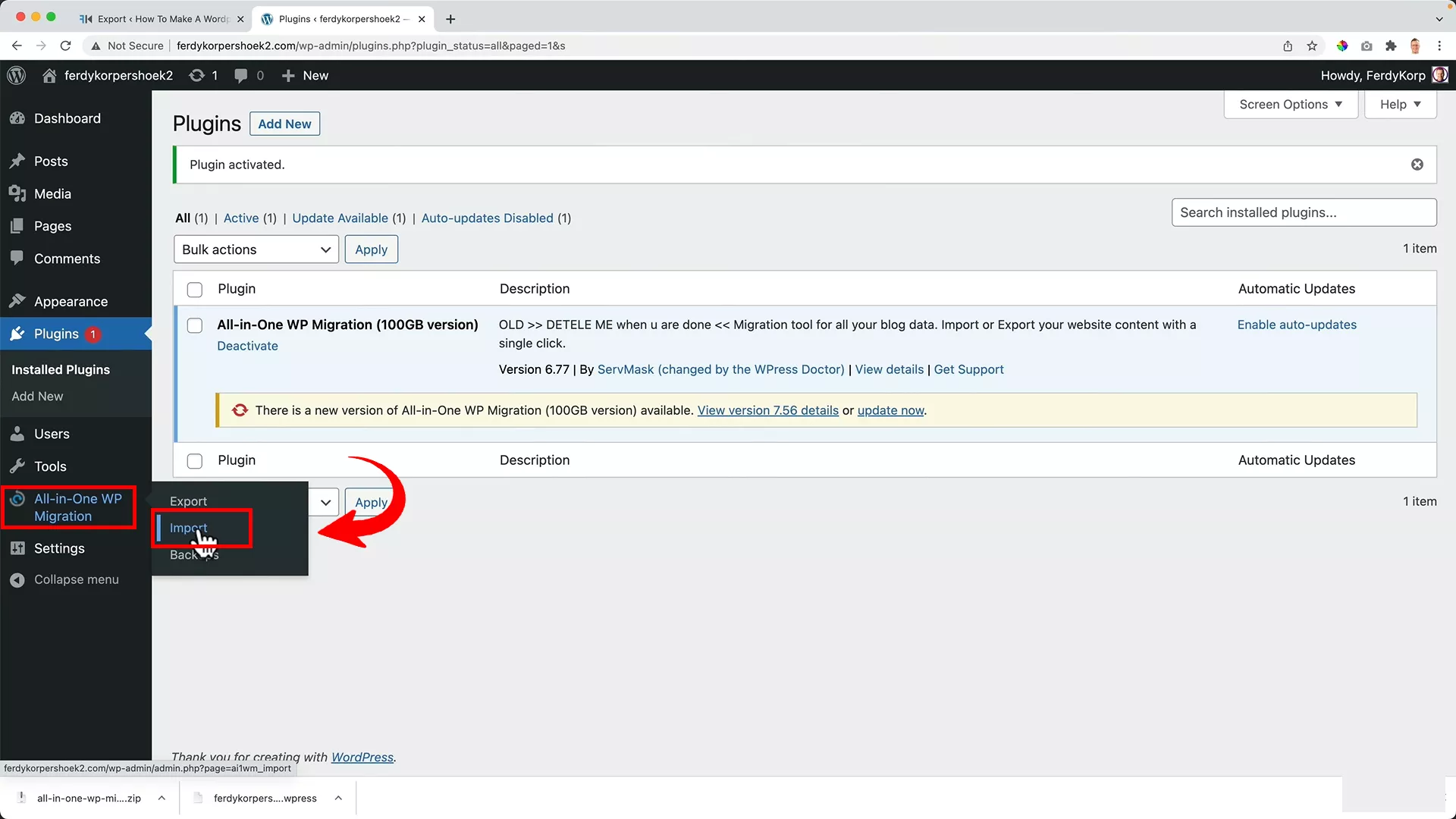The width and height of the screenshot is (1456, 819).
Task: Select Export in the flyout submenu
Action: [x=188, y=501]
